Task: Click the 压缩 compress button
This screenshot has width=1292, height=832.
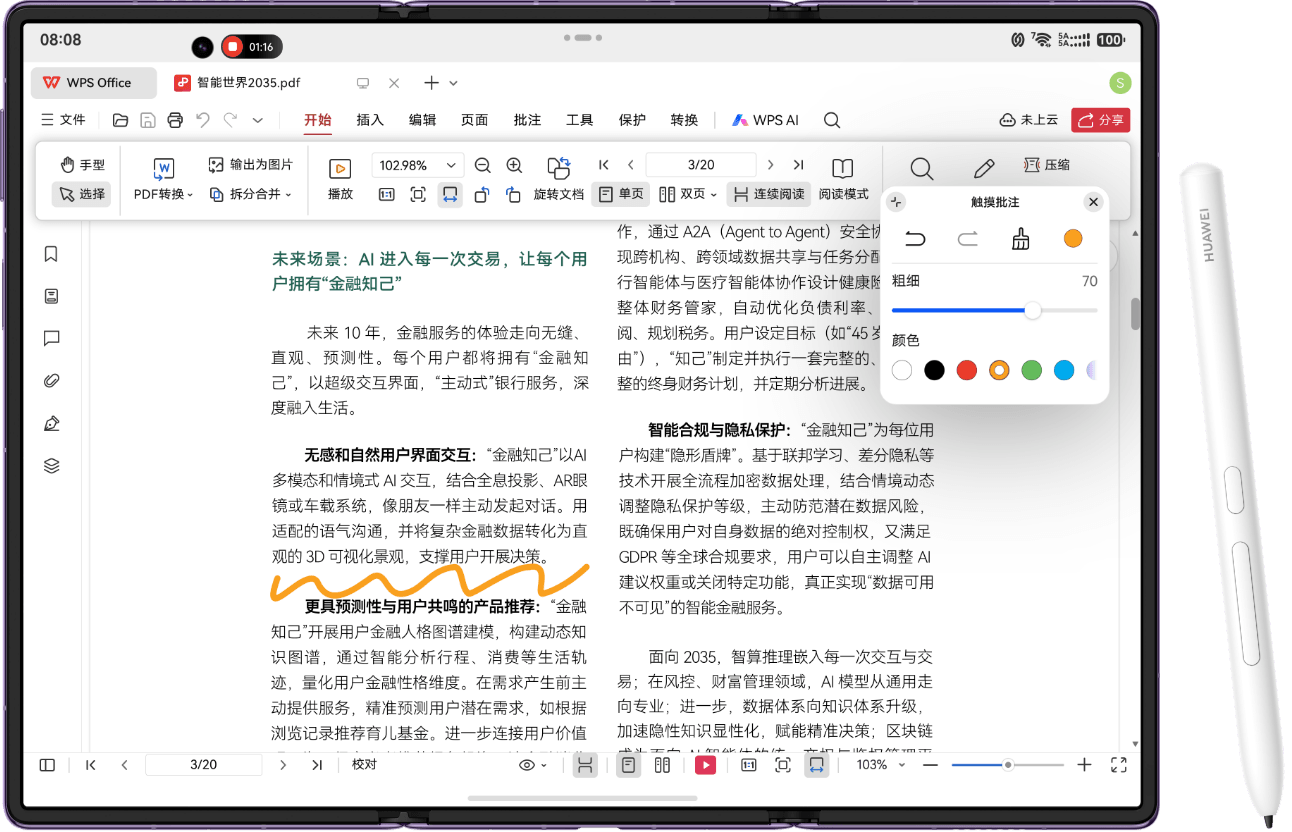Action: 1047,165
